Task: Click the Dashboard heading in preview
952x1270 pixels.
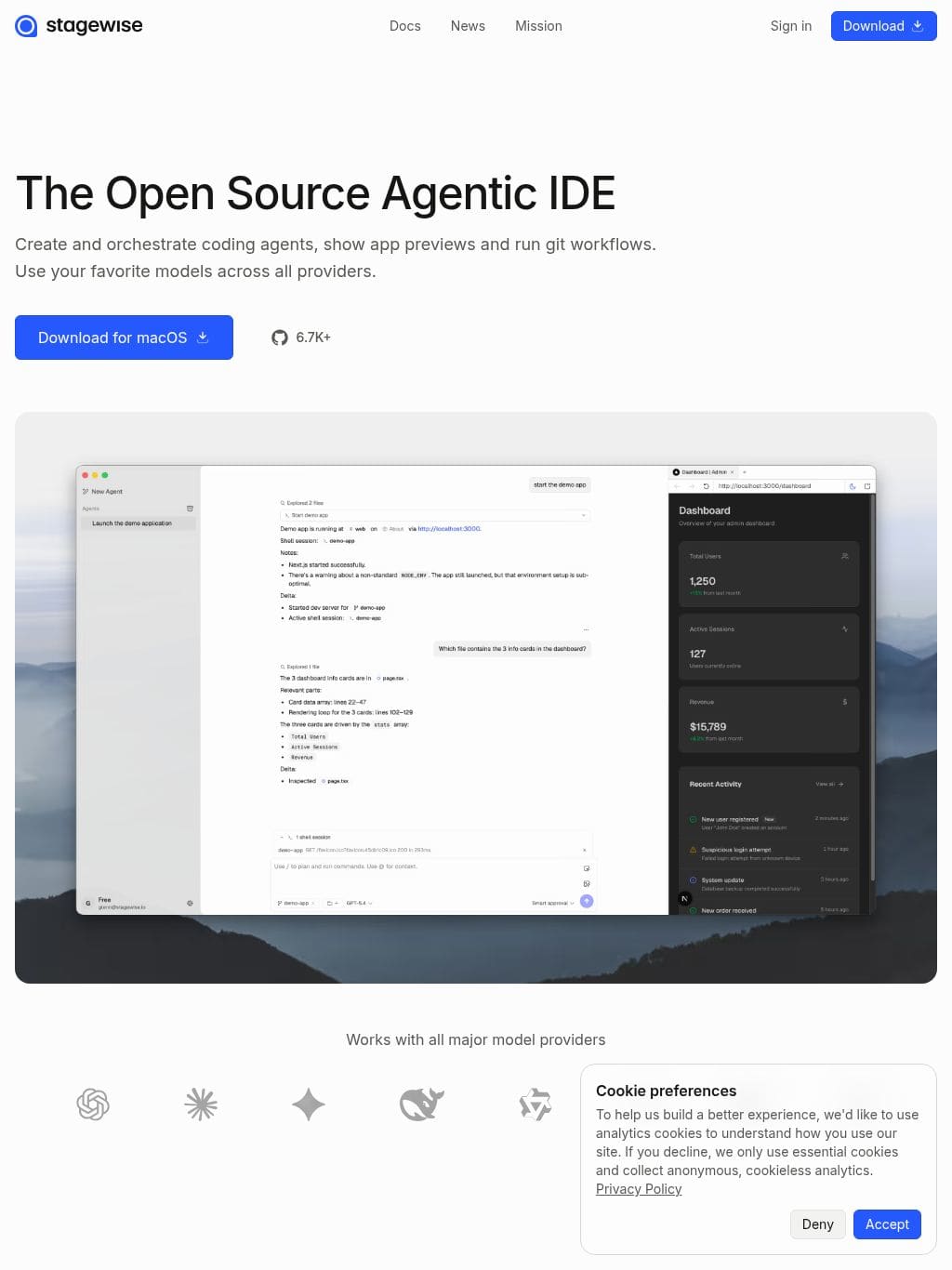Action: click(x=705, y=510)
